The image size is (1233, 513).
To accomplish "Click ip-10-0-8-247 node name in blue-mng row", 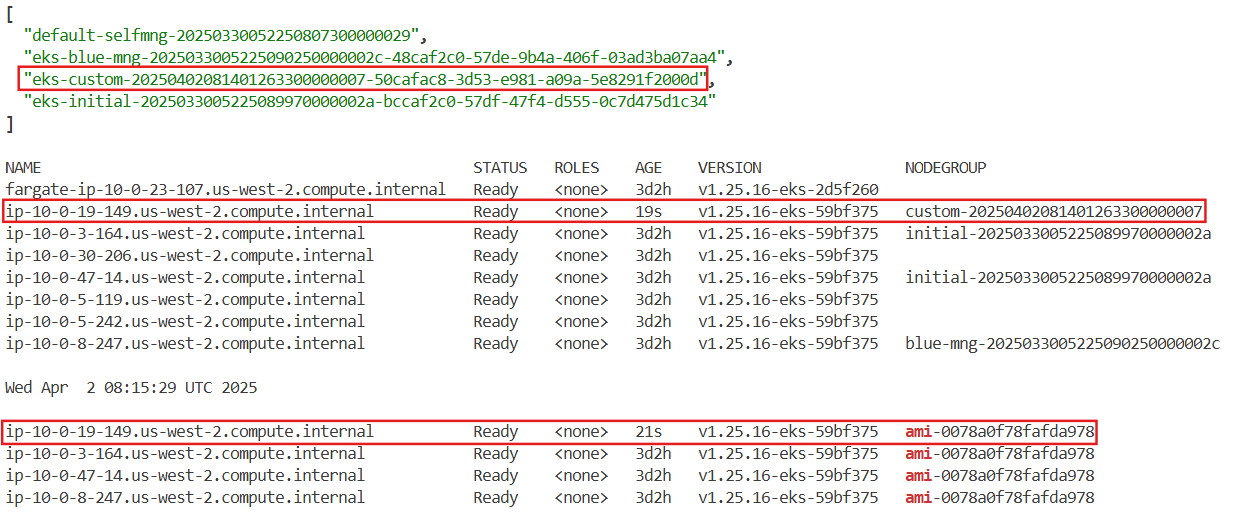I will 185,344.
